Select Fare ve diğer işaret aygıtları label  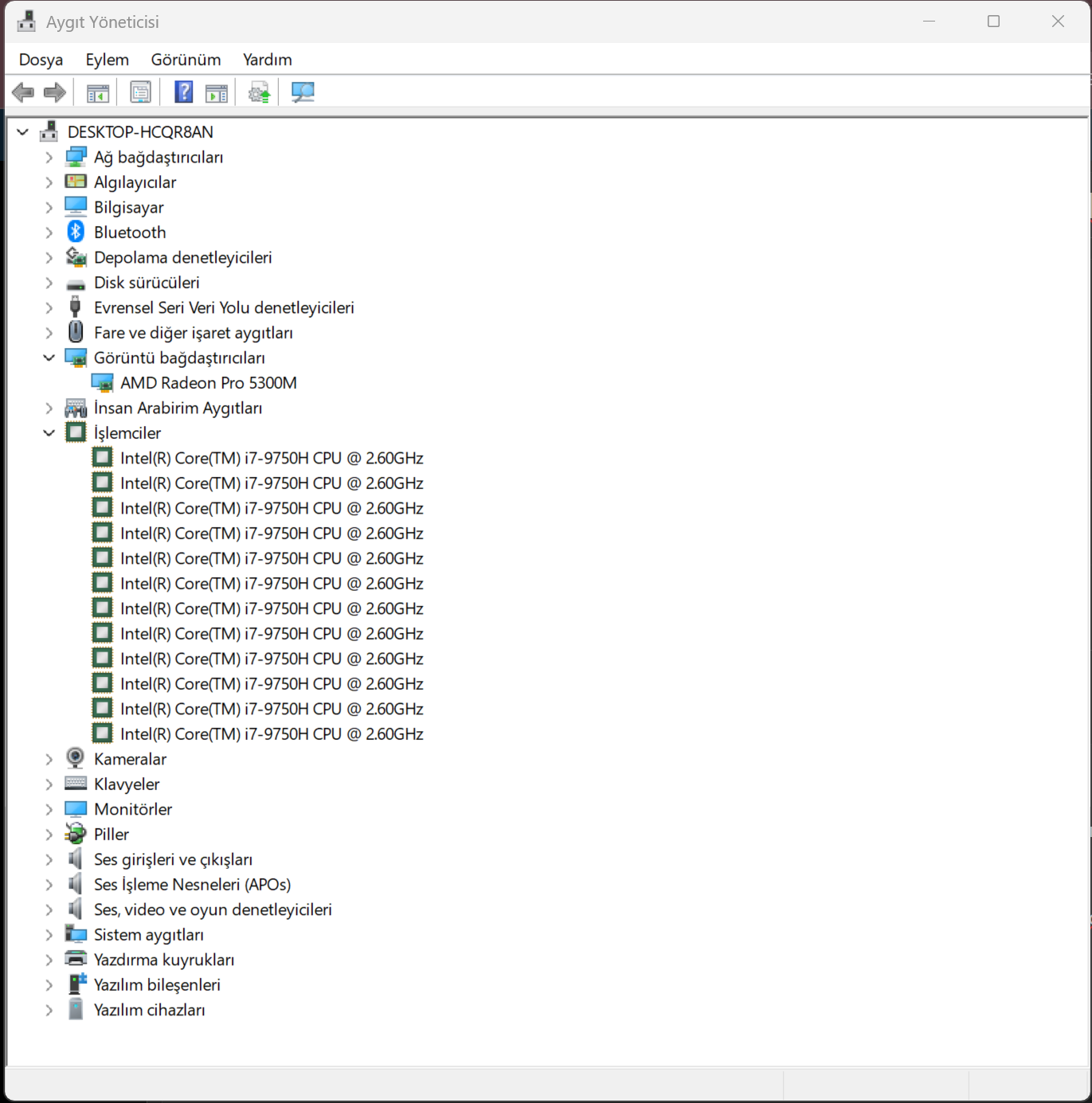(x=194, y=333)
